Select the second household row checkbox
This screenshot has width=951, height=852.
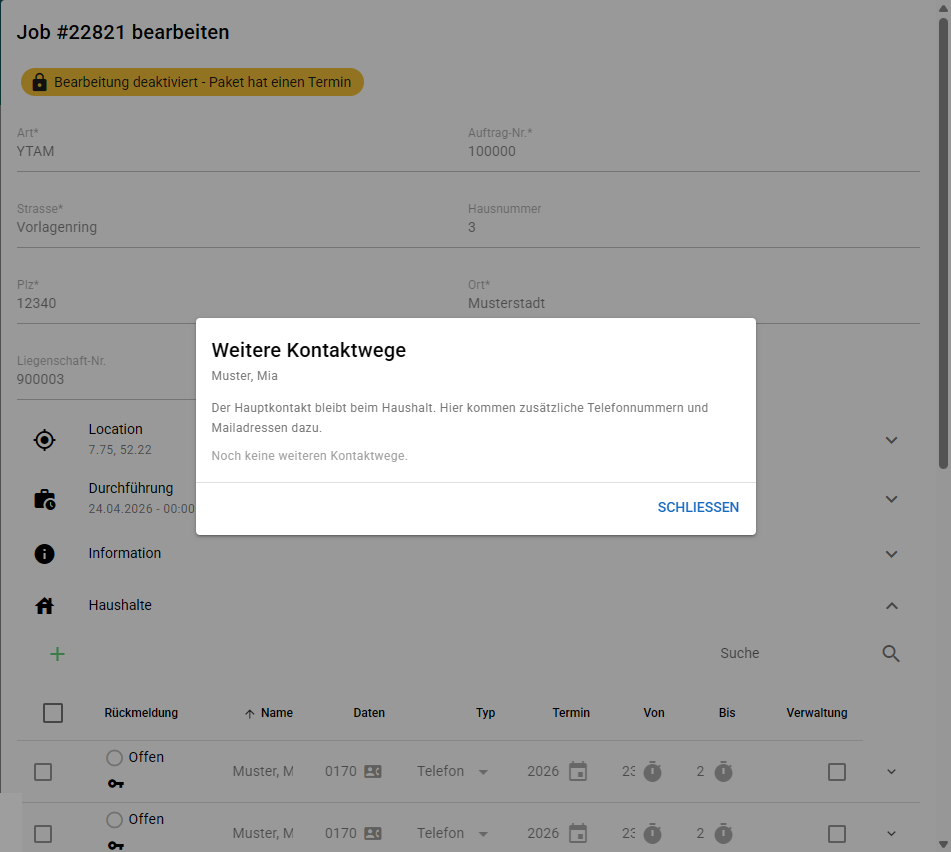(43, 834)
